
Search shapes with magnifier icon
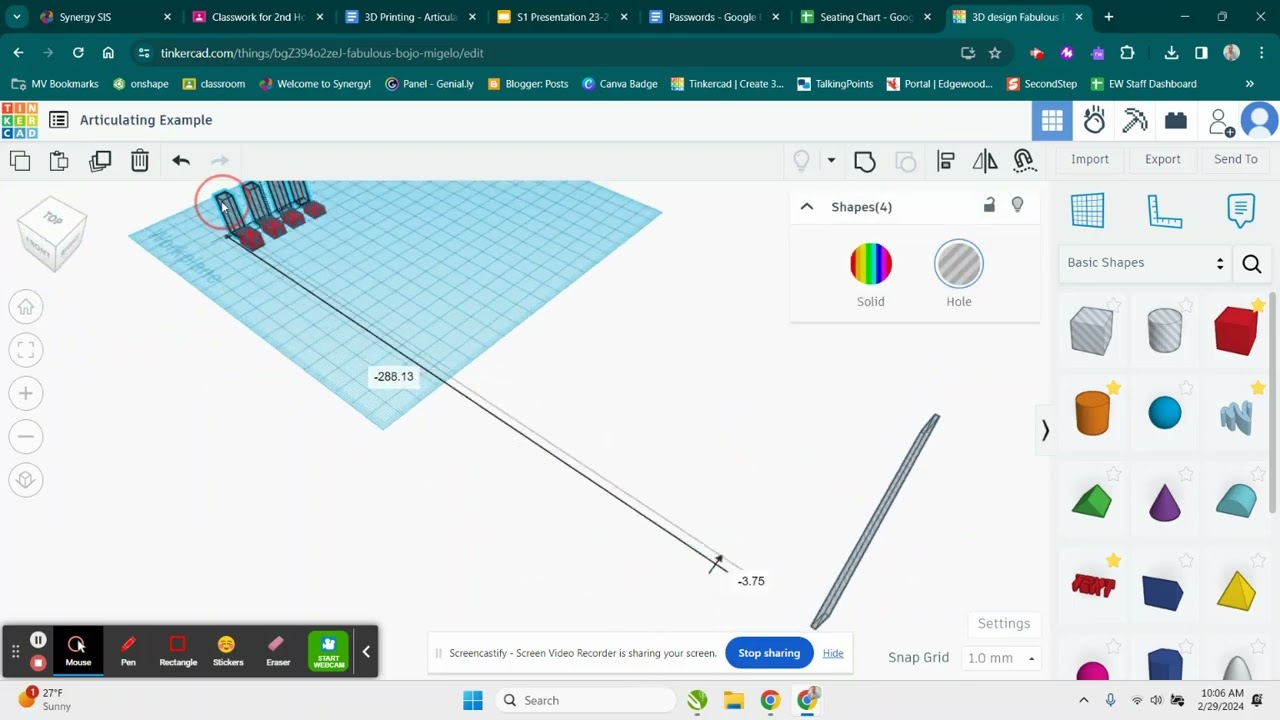(x=1252, y=264)
